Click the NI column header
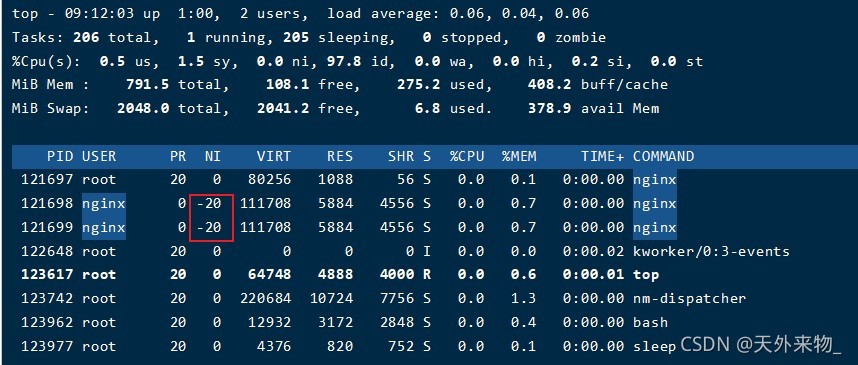Image resolution: width=858 pixels, height=365 pixels. pos(213,157)
